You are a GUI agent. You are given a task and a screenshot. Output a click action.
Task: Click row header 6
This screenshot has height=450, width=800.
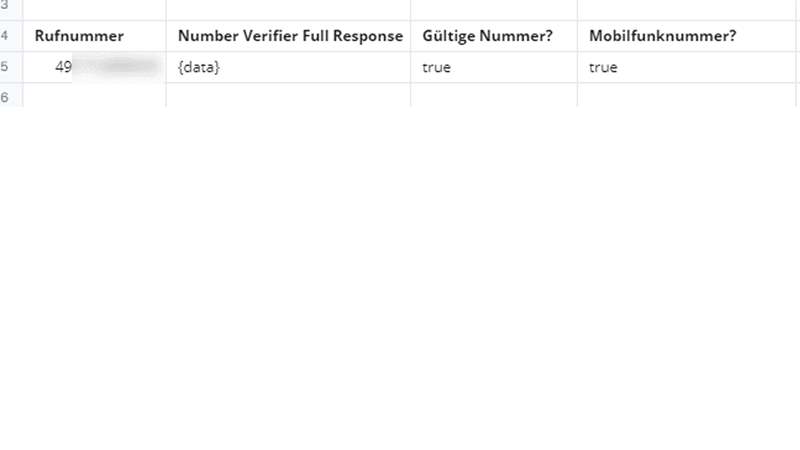click(x=8, y=96)
